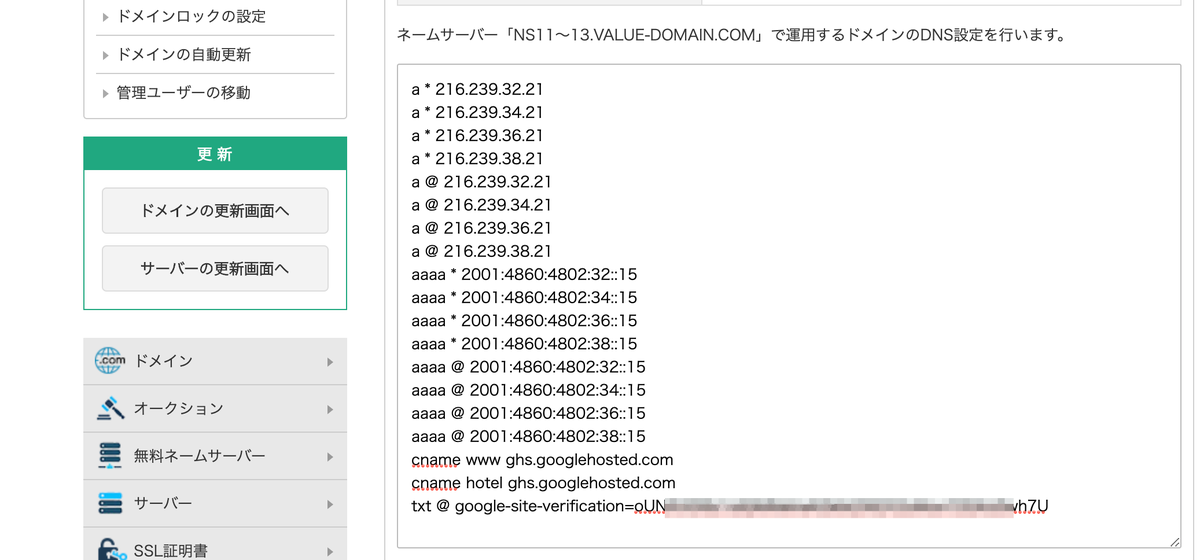This screenshot has width=1200, height=560.
Task: Open the オークション menu item
Action: coord(215,408)
